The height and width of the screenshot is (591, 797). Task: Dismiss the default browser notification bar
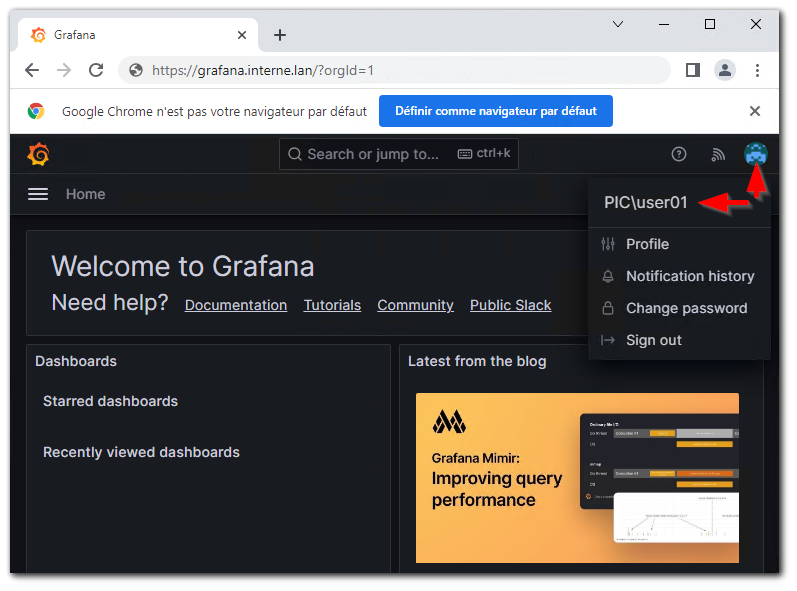755,111
